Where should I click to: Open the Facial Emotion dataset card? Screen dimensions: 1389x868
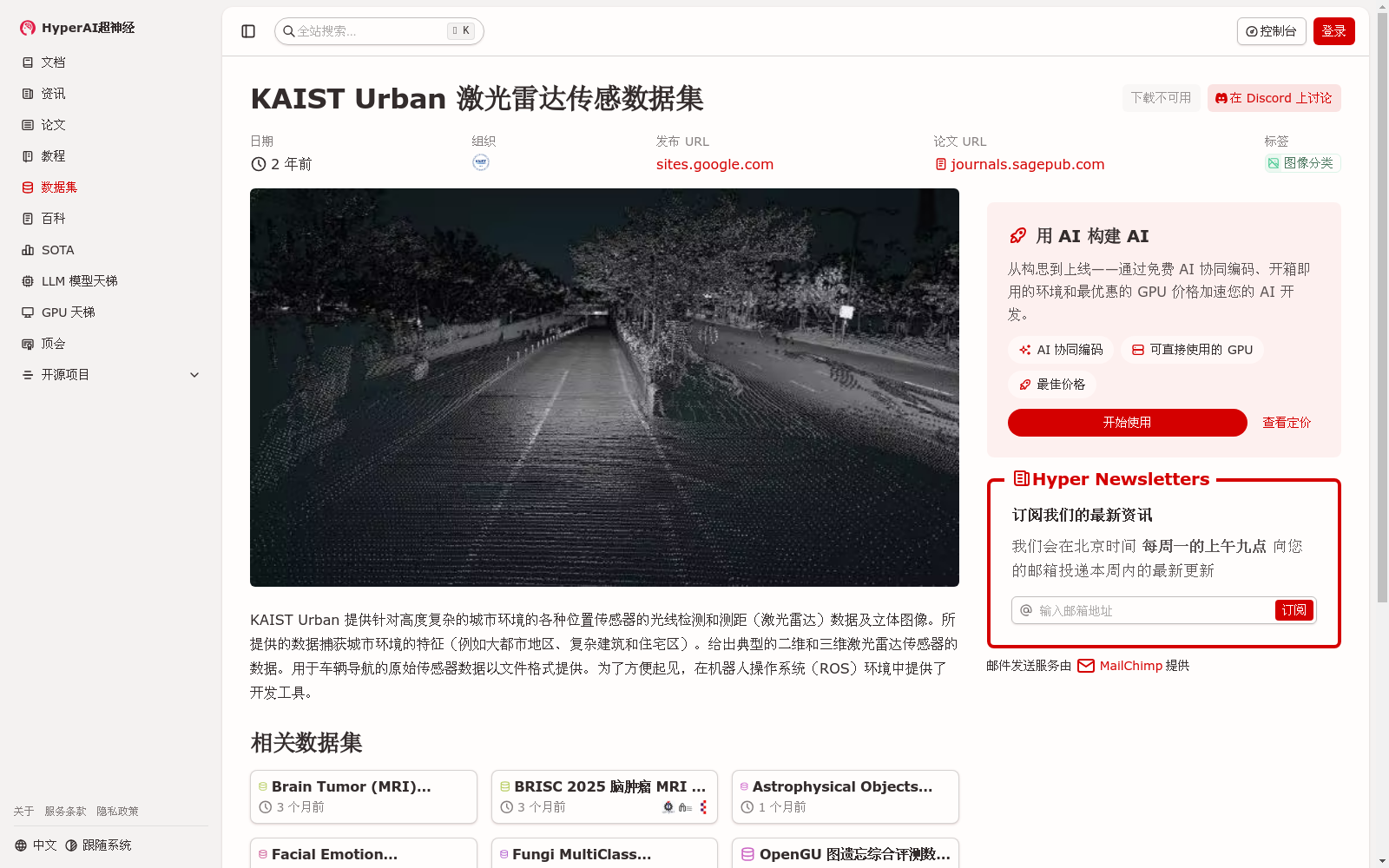(364, 854)
